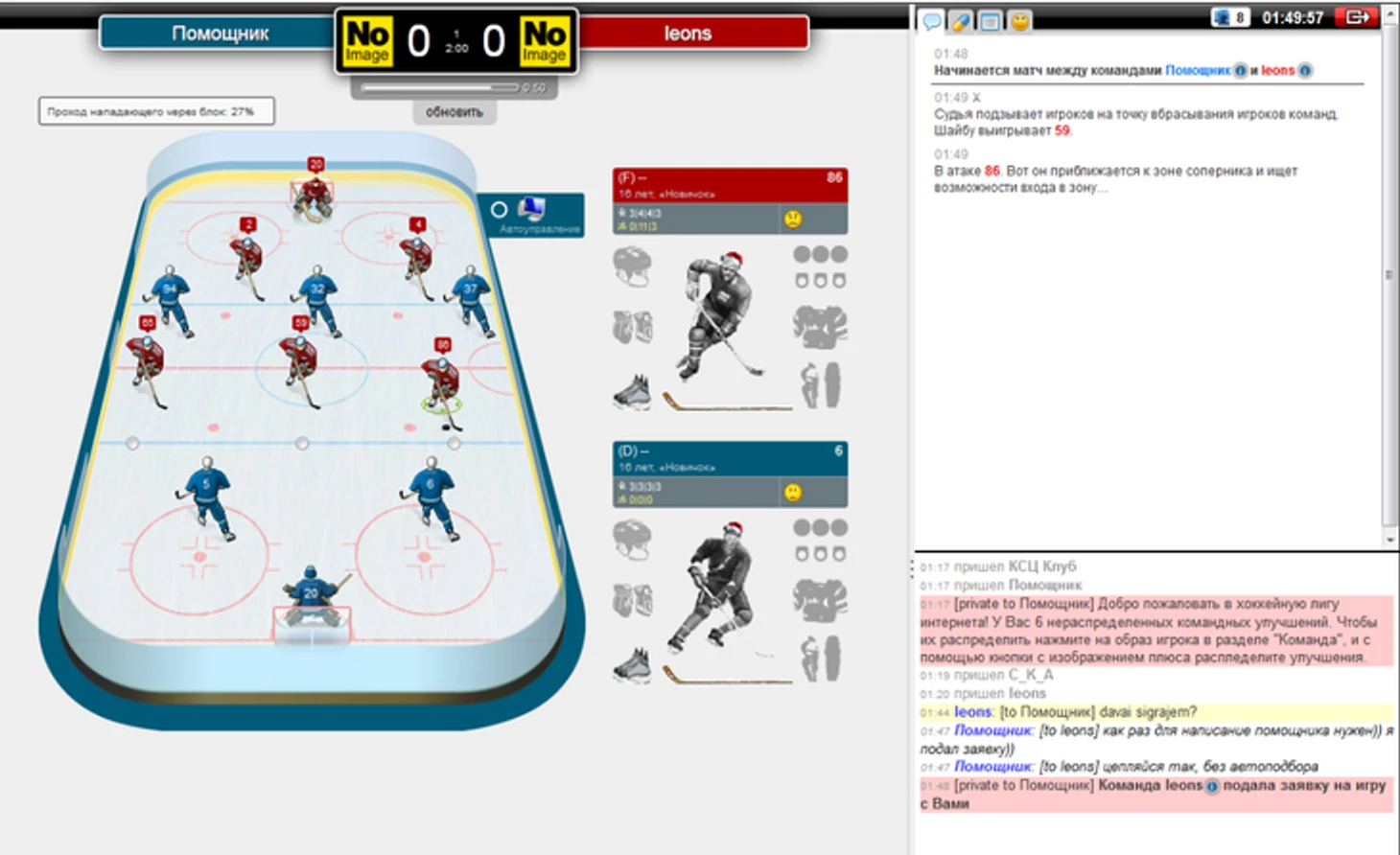
Task: Select the red goalie number 20
Action: (x=314, y=192)
